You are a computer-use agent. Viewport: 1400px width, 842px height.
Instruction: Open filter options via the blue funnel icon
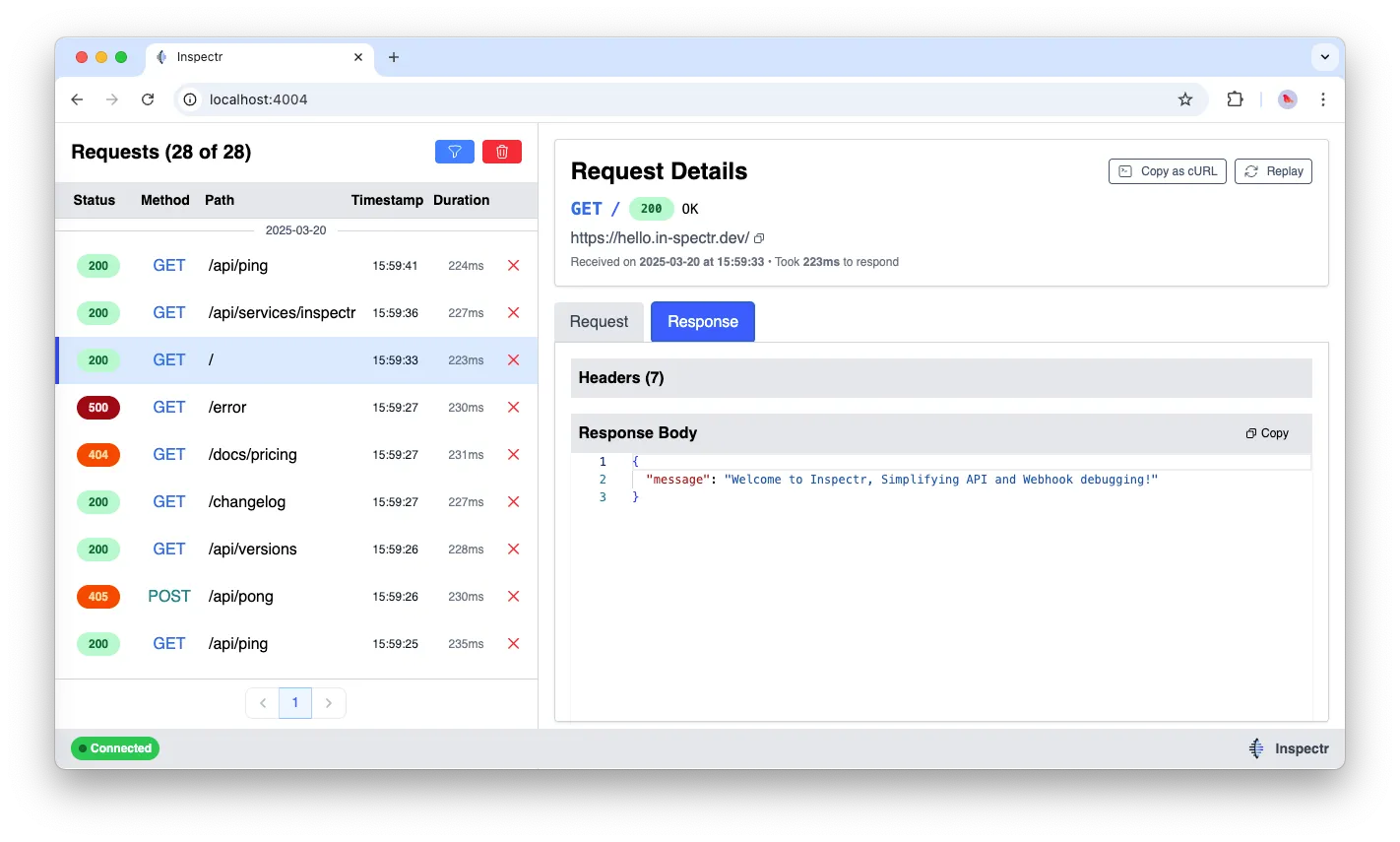[454, 151]
